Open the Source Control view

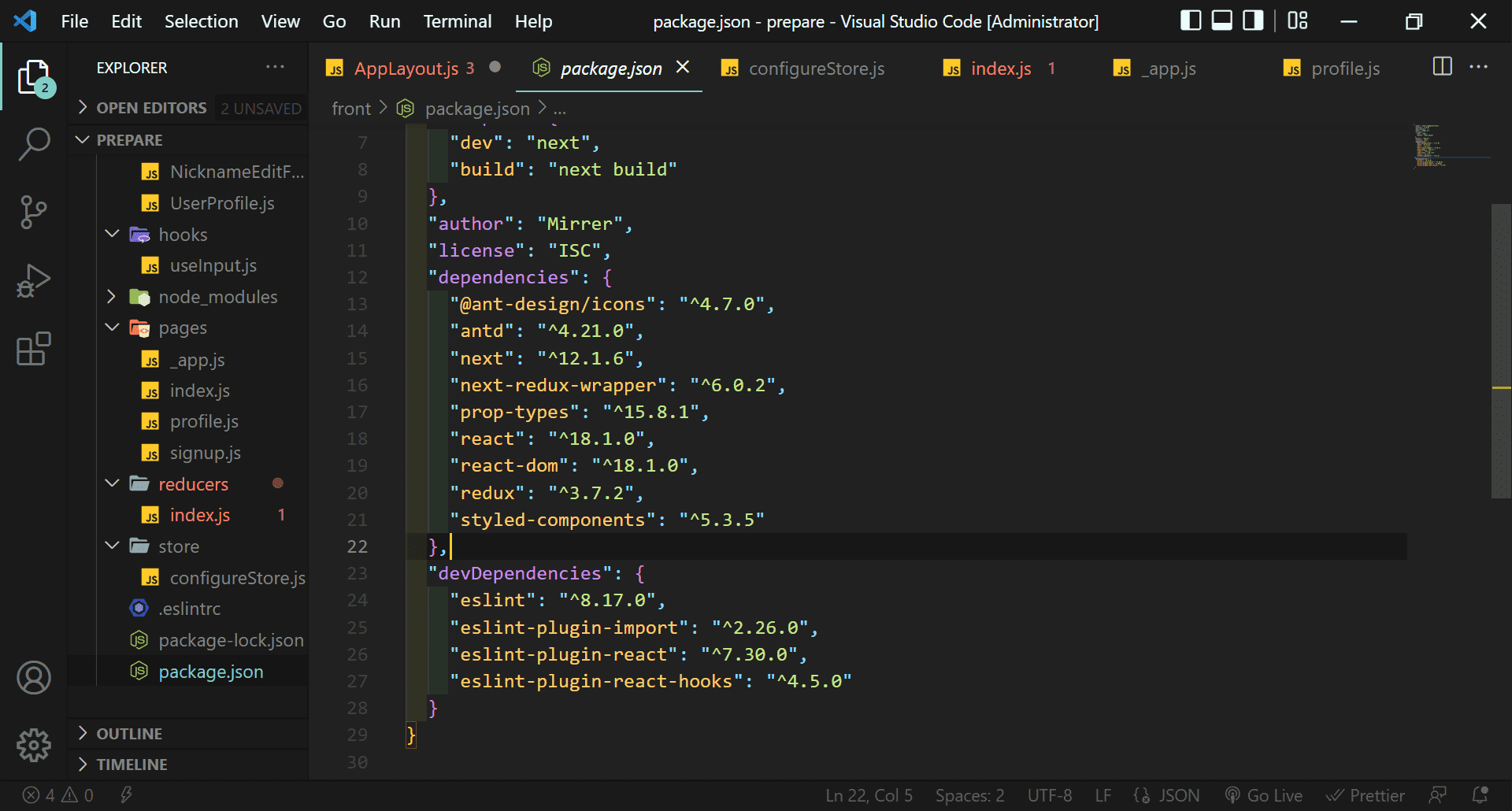coord(34,212)
